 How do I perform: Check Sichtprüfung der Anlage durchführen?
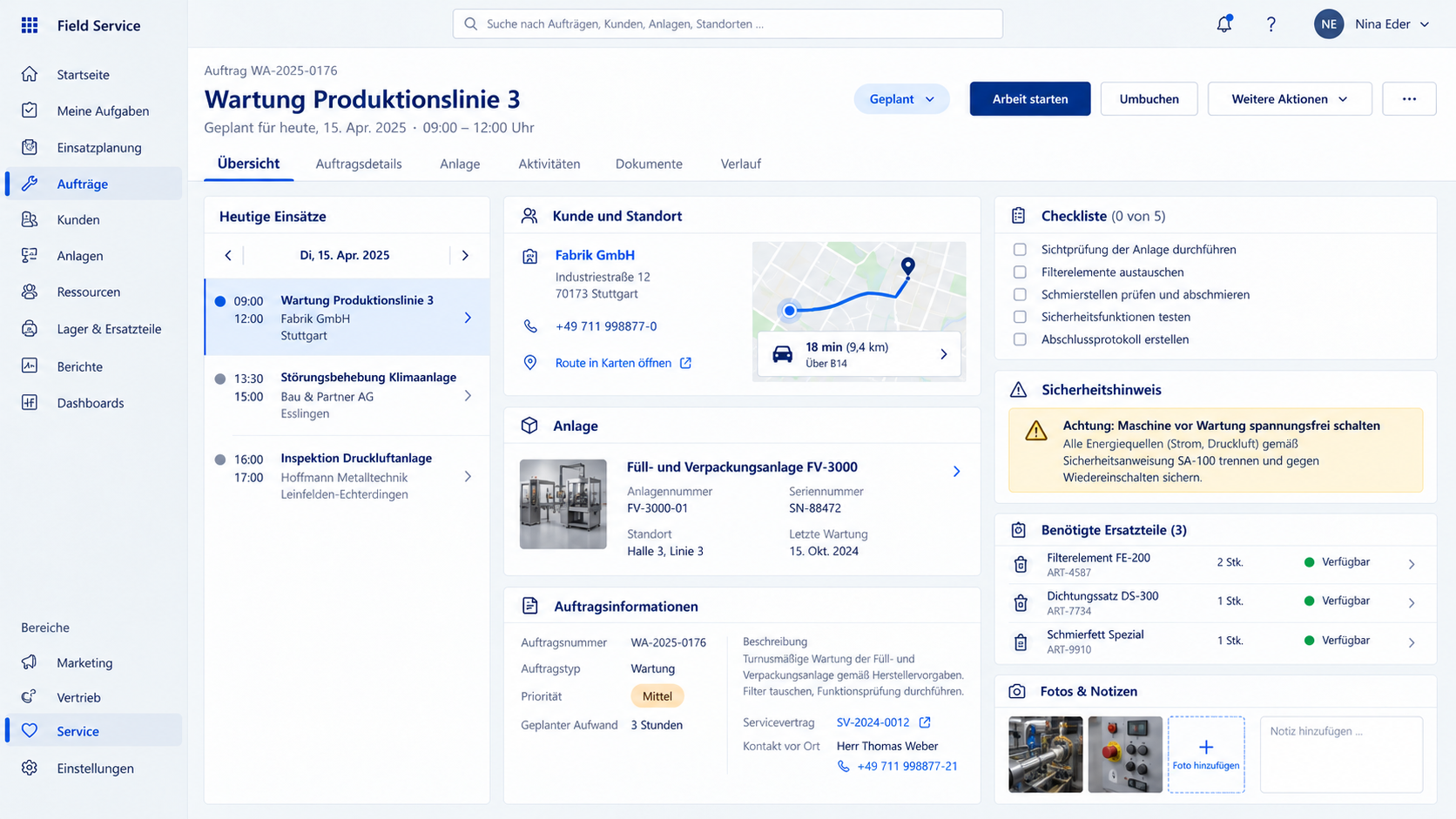tap(1020, 250)
